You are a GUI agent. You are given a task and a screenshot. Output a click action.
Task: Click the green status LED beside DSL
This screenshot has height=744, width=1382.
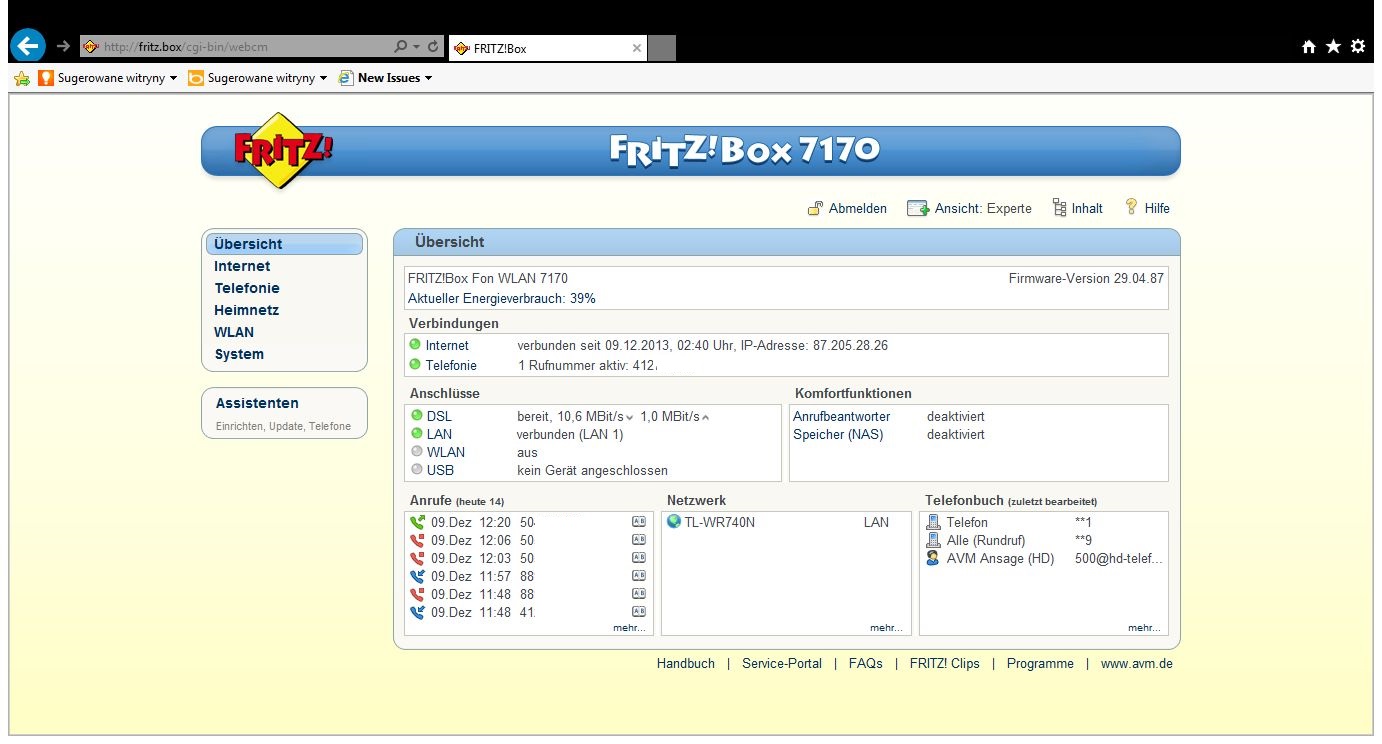click(417, 415)
